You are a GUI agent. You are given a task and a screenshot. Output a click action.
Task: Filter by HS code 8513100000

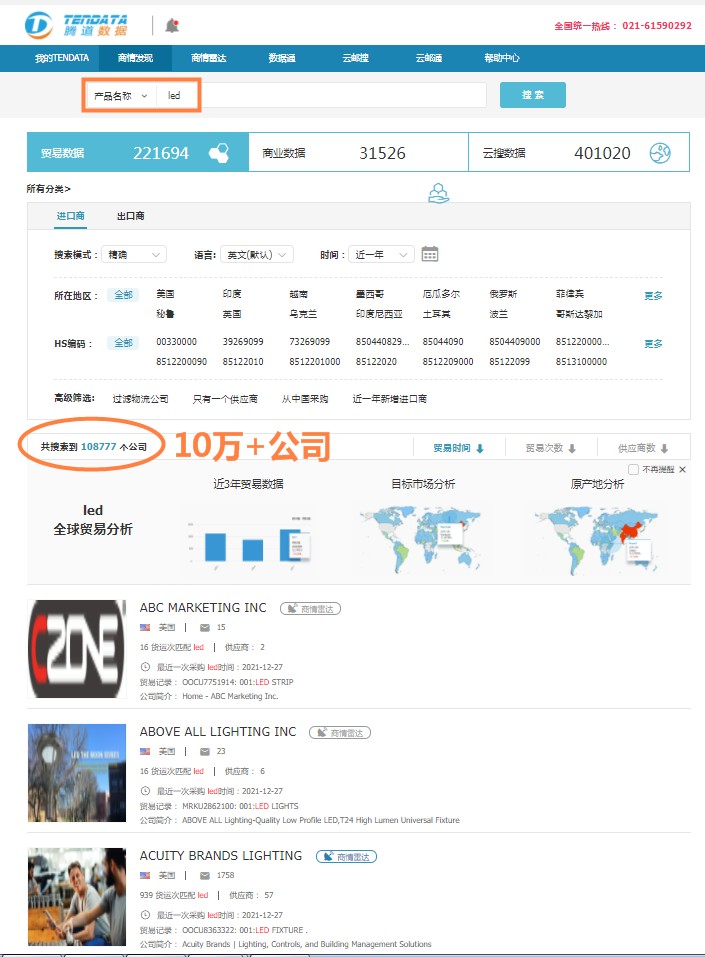click(581, 362)
